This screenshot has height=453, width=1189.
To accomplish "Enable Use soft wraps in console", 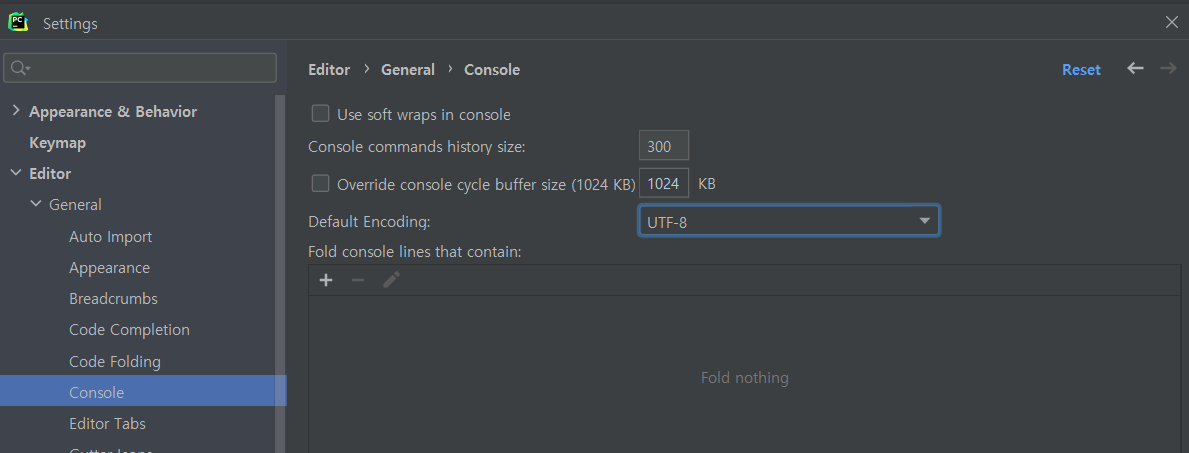I will [321, 114].
